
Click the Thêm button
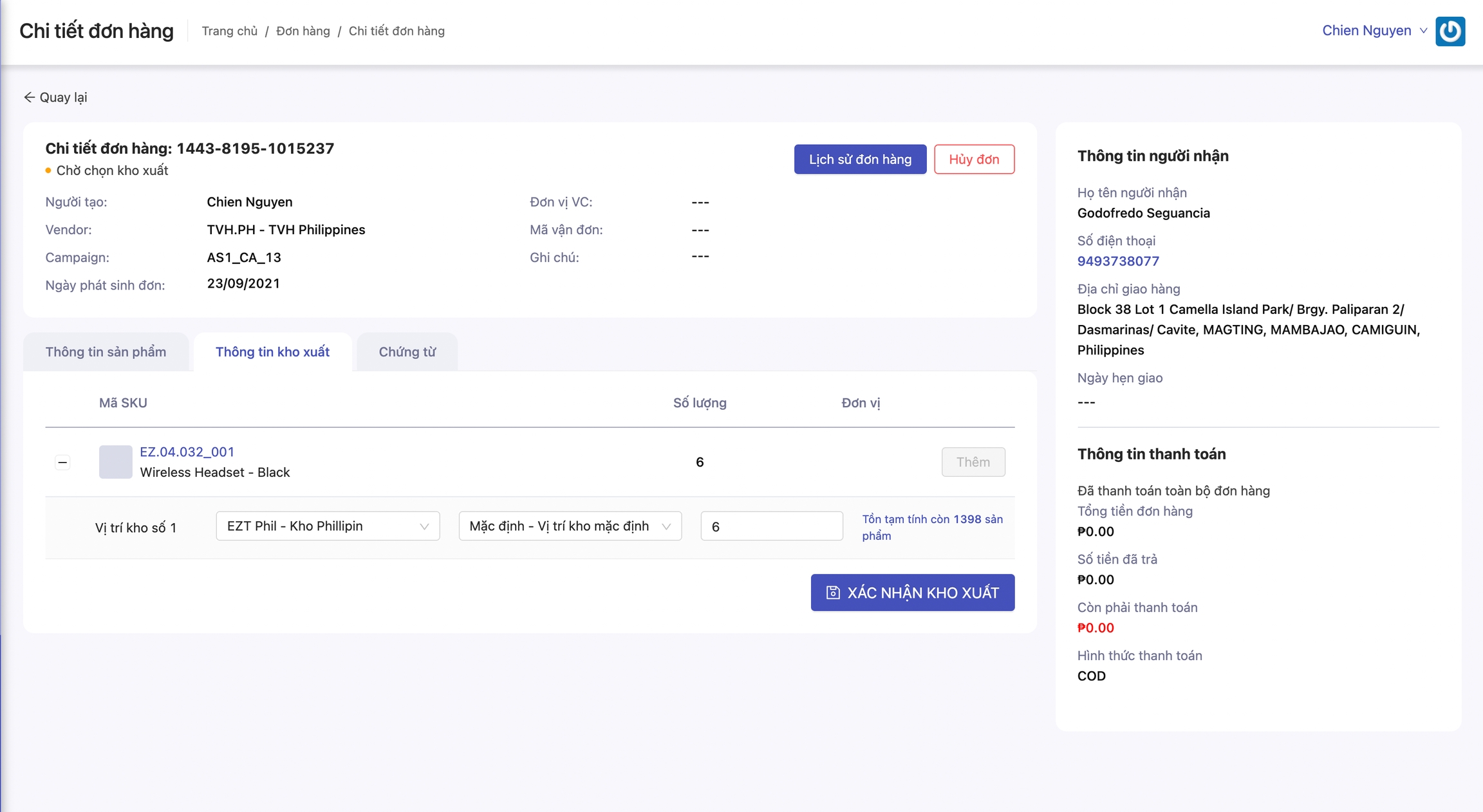(973, 462)
